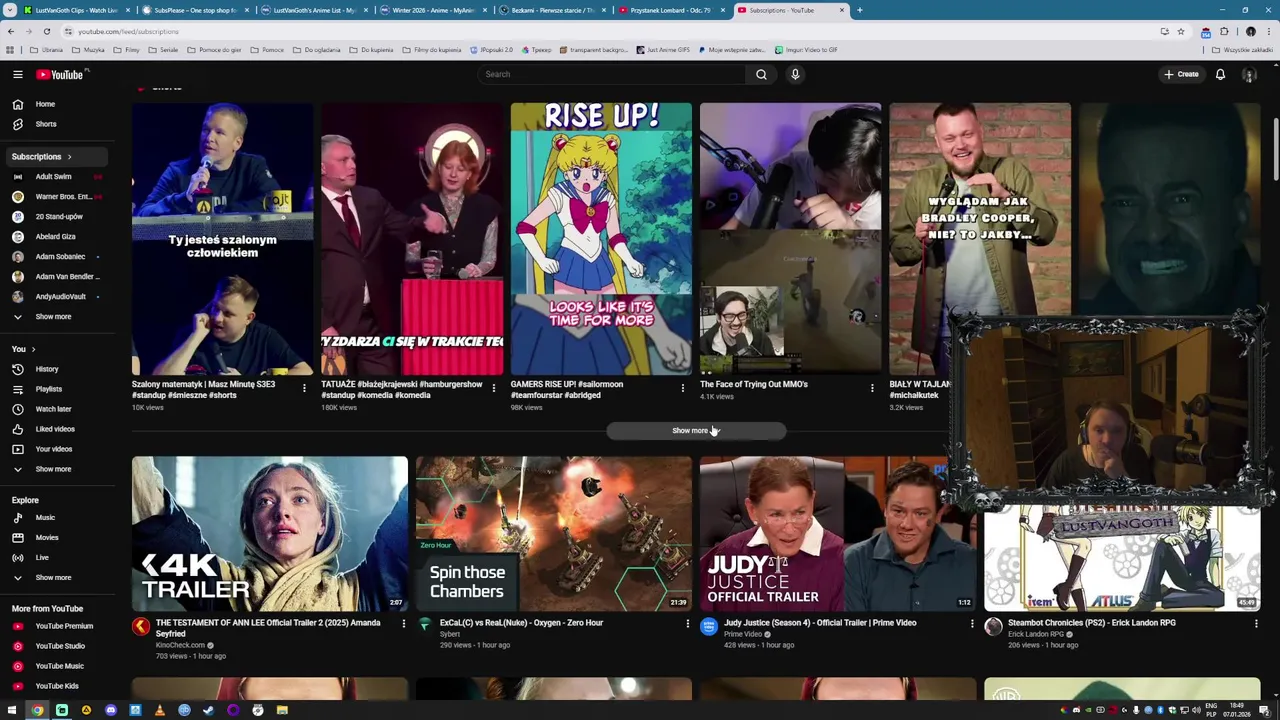Bookmark this page with star icon
This screenshot has height=720, width=1280.
tap(1181, 31)
